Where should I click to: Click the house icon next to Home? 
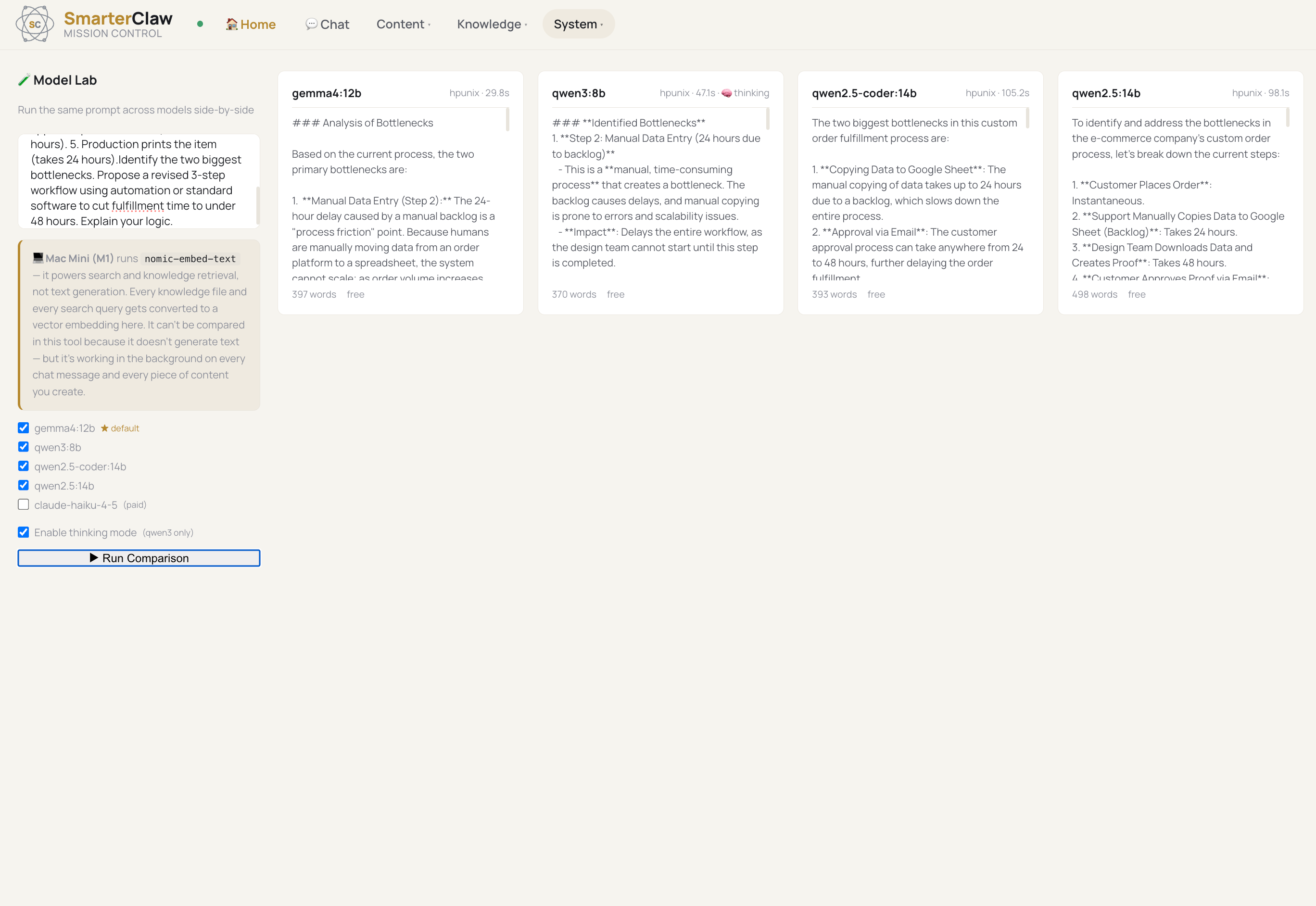tap(232, 24)
